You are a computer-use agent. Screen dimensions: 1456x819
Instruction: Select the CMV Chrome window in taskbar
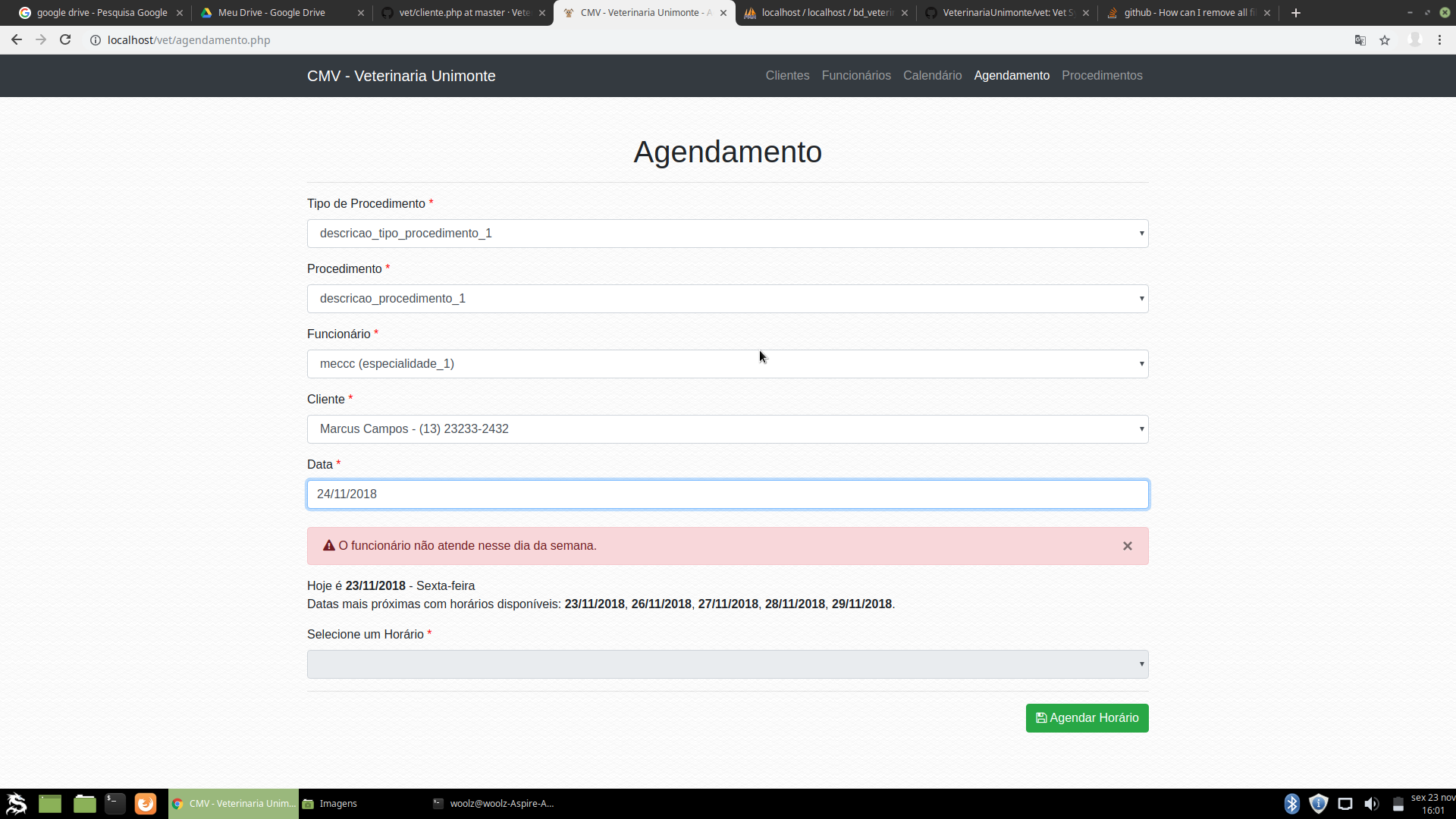(234, 804)
